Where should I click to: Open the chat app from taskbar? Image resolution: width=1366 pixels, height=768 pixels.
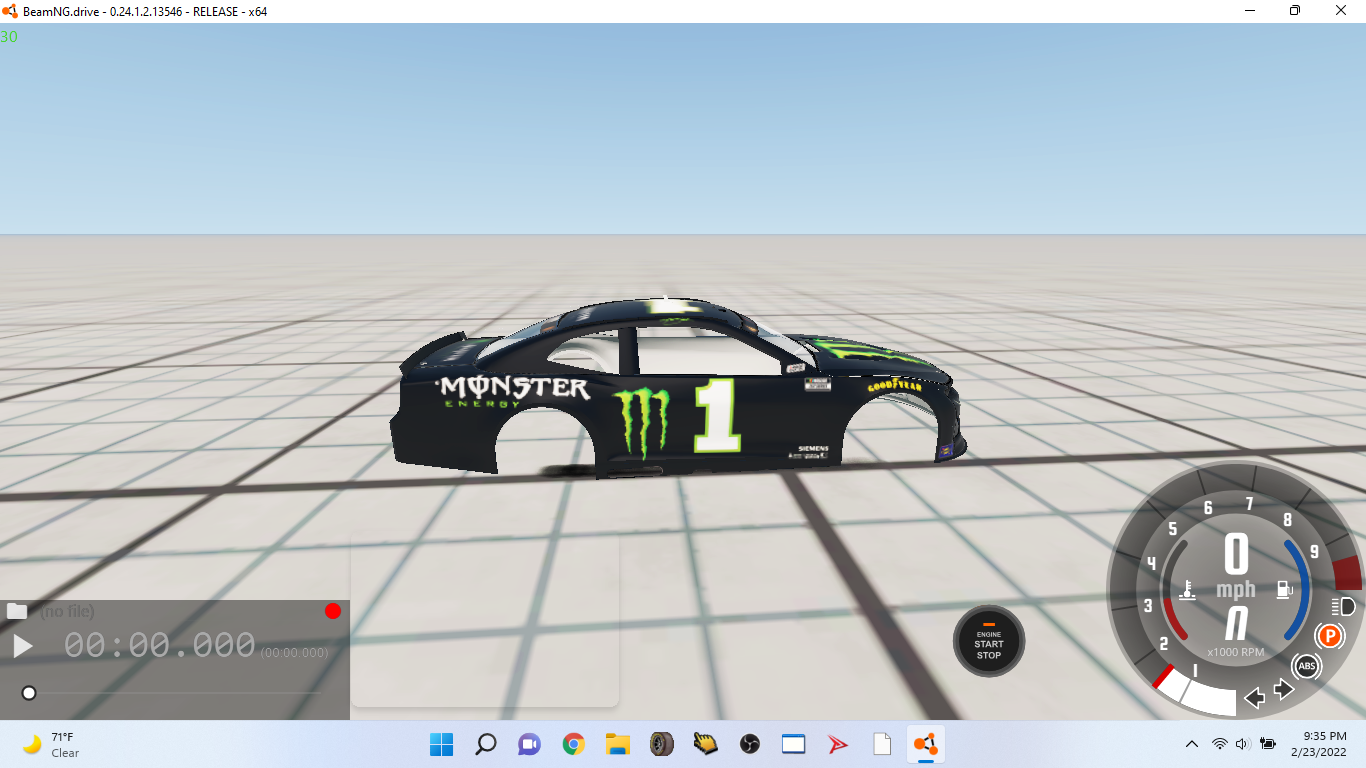point(529,744)
